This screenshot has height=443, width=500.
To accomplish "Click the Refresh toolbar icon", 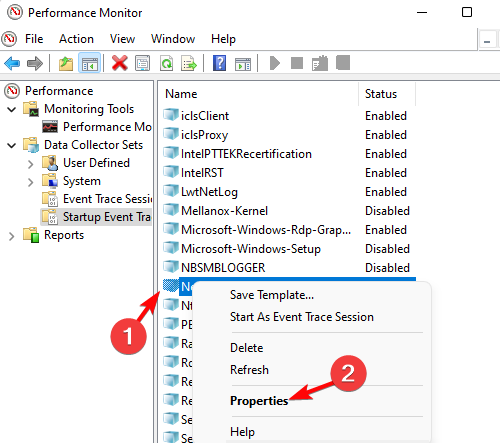I will coord(166,63).
